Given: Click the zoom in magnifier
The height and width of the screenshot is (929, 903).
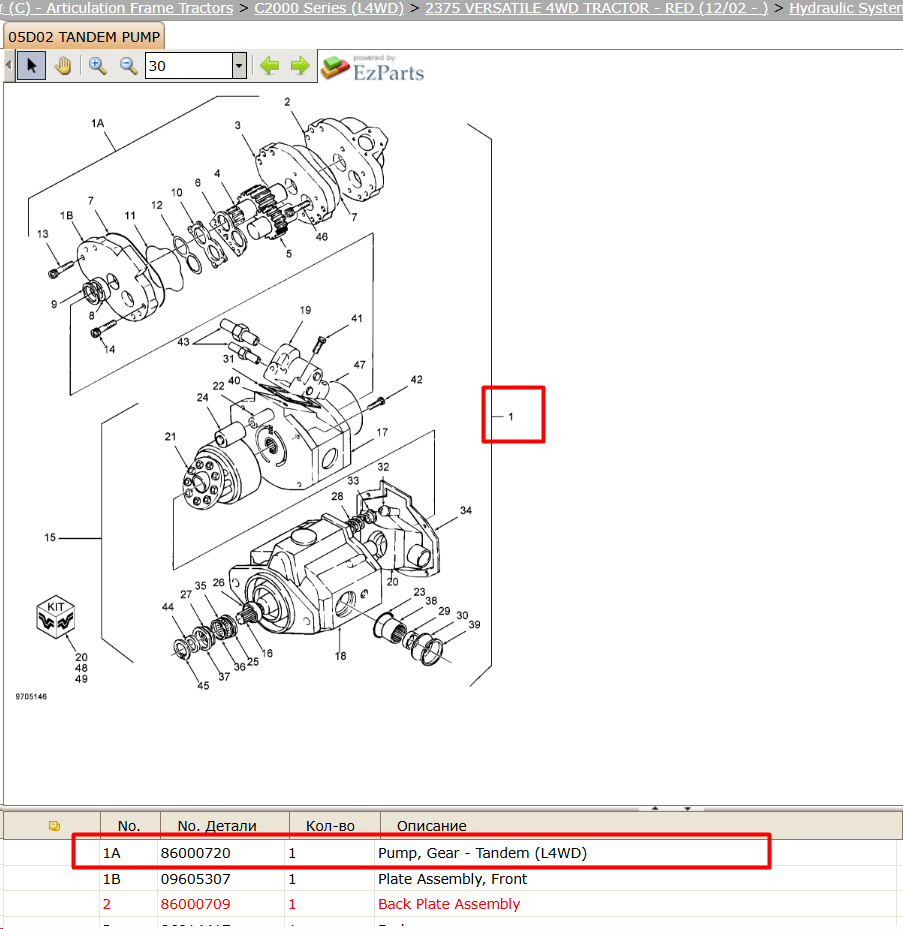Looking at the screenshot, I should (x=97, y=65).
